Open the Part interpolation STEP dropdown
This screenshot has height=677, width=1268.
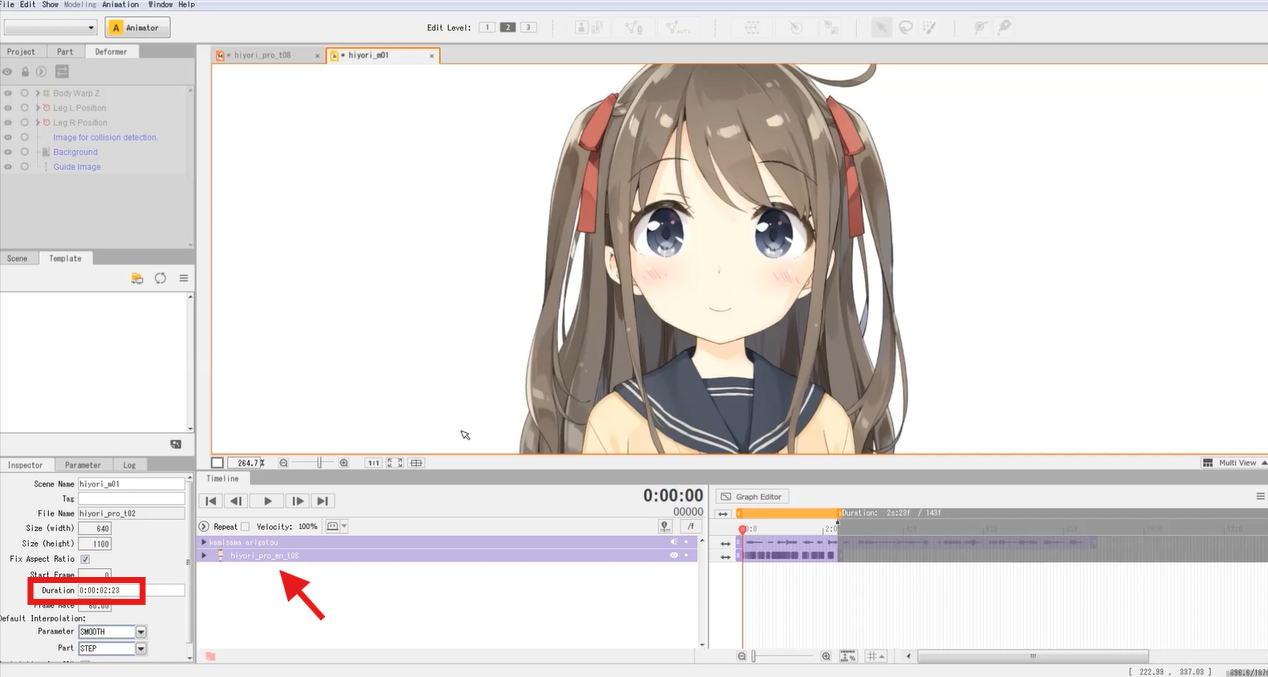[141, 648]
